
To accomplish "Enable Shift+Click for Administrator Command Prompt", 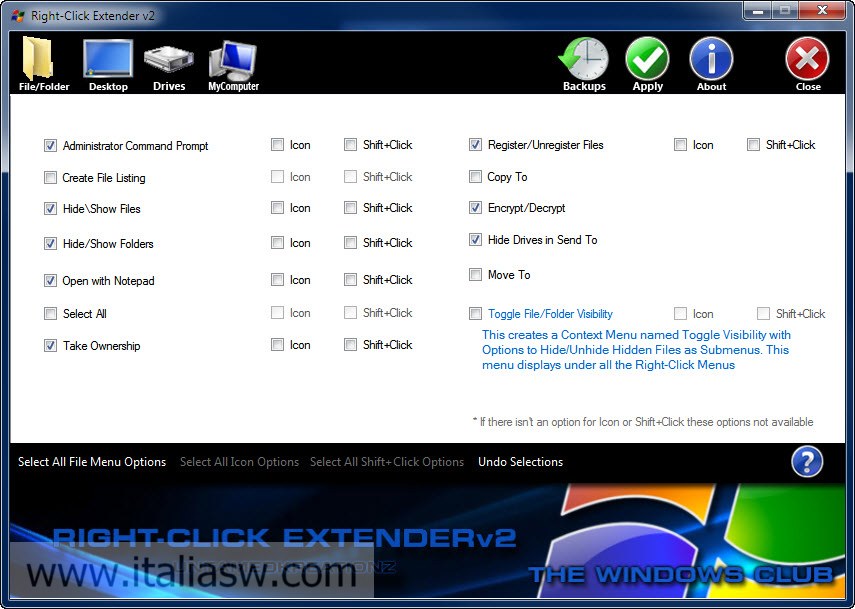I will (351, 144).
